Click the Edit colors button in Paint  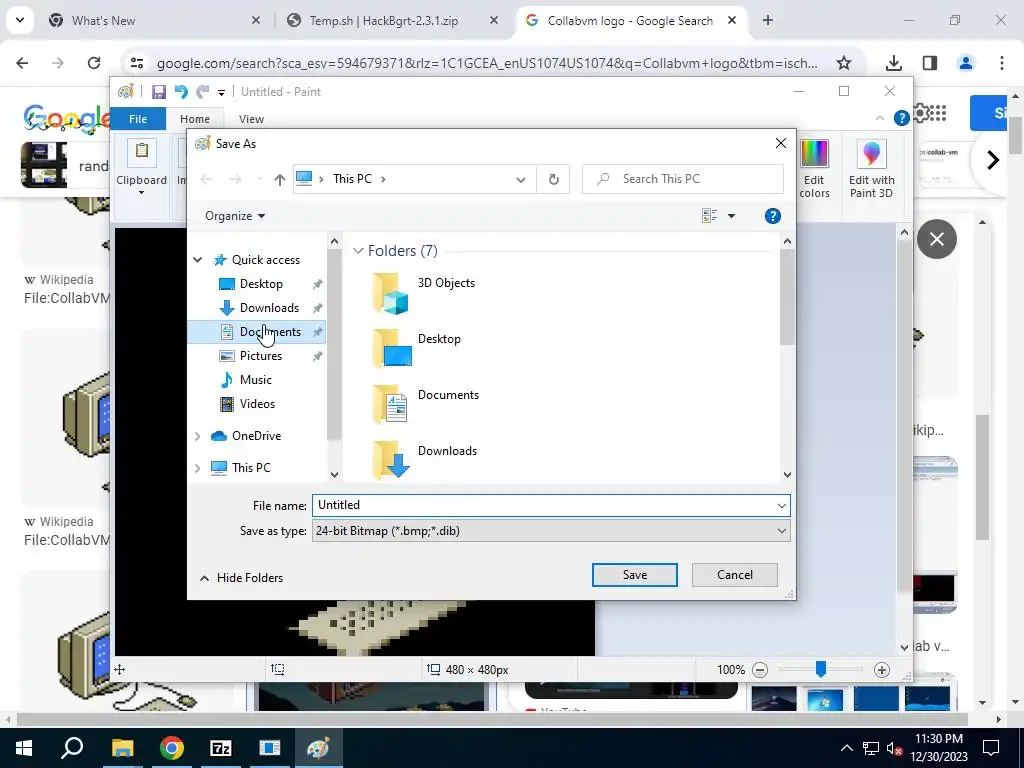[814, 168]
